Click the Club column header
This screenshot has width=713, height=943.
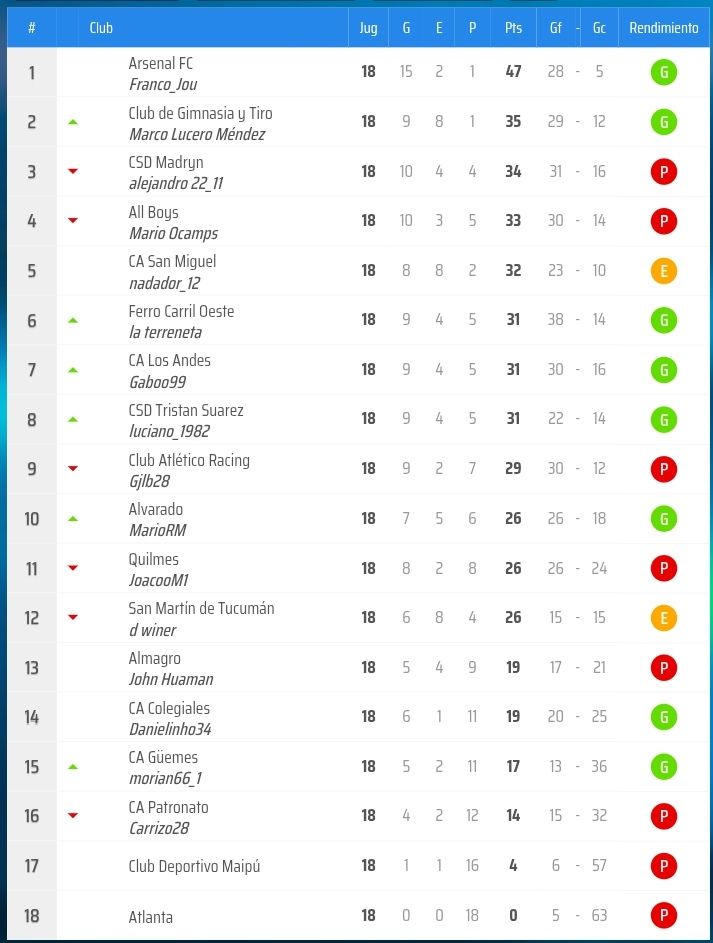[x=101, y=28]
